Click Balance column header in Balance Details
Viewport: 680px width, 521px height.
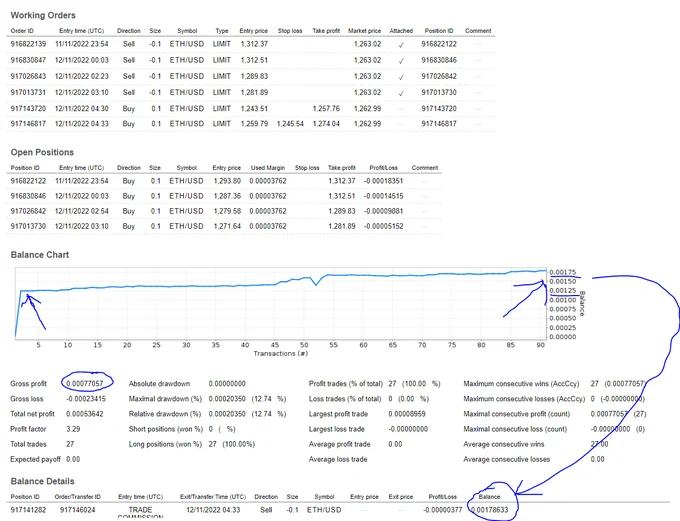489,497
